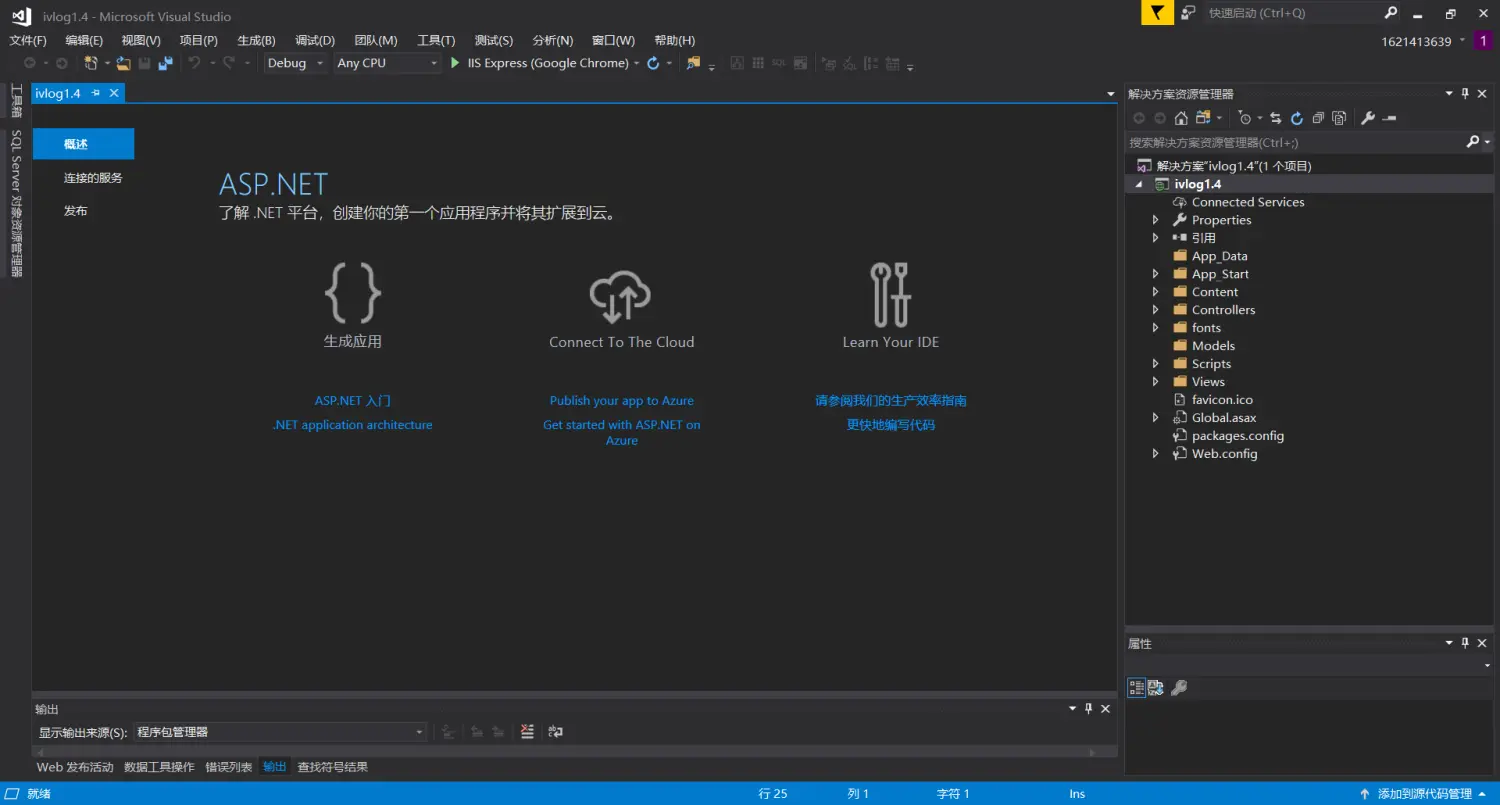Open the account dropdown 1621413639

coord(1424,41)
